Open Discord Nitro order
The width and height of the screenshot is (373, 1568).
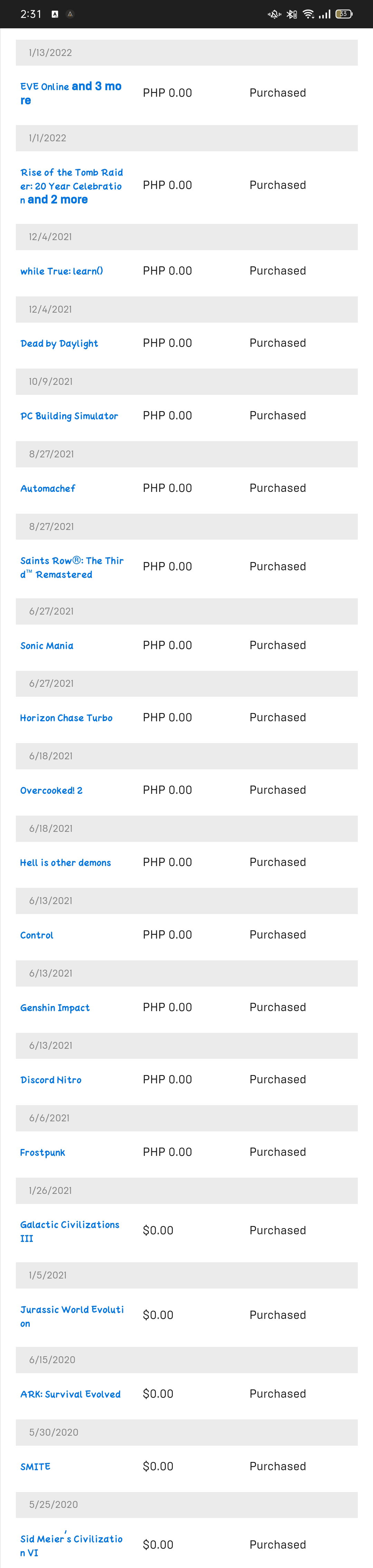(50, 1080)
